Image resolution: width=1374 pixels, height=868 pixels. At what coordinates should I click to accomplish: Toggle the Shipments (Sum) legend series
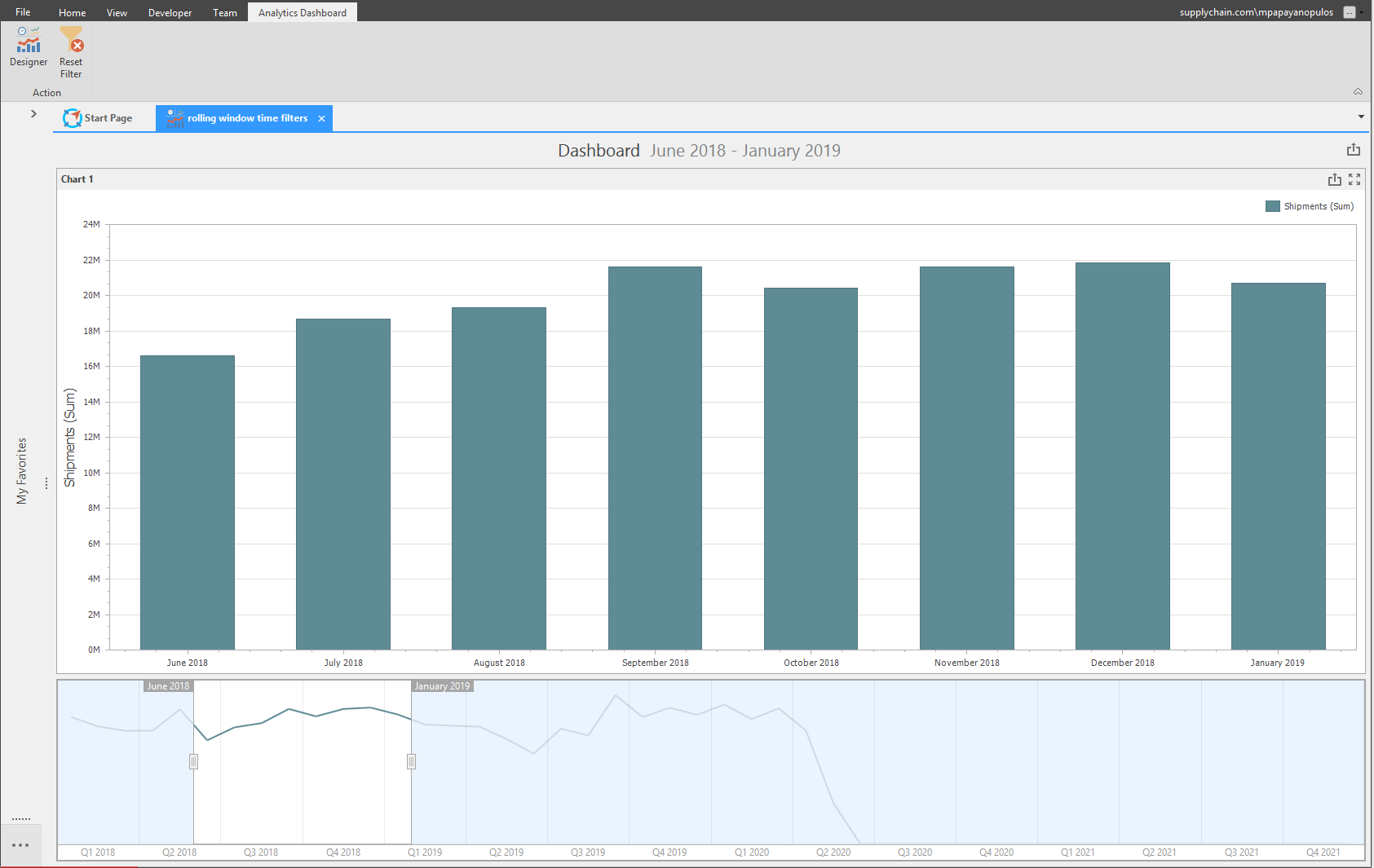(x=1310, y=206)
